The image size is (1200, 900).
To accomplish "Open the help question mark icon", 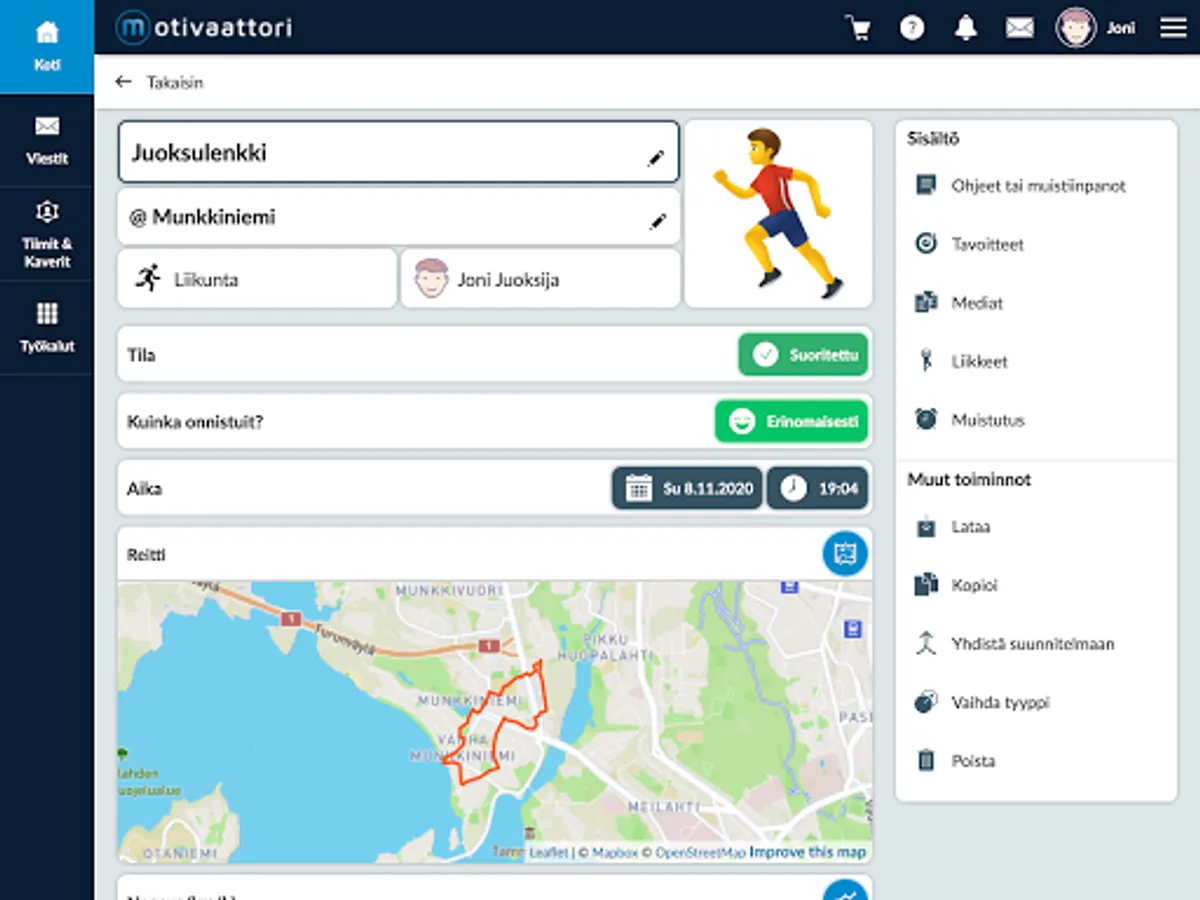I will (x=912, y=28).
